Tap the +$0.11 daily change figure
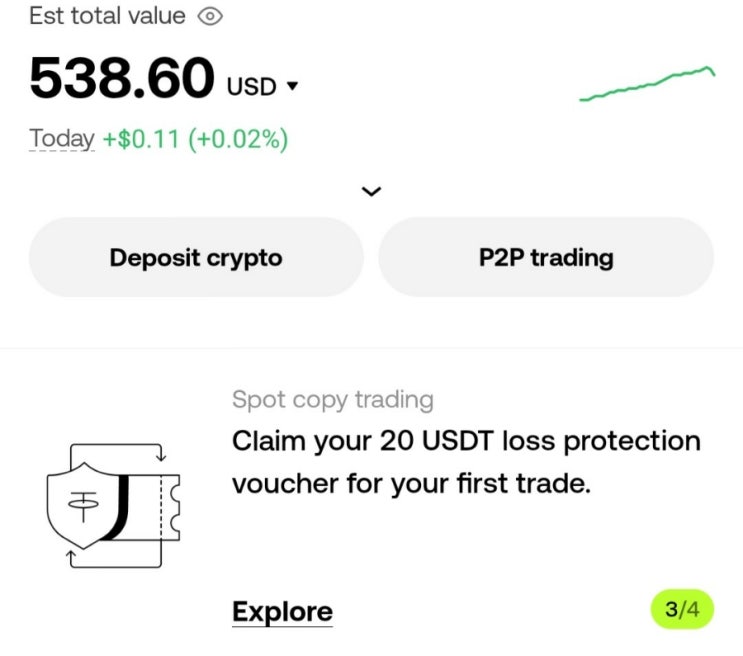The image size is (743, 656). [x=139, y=139]
